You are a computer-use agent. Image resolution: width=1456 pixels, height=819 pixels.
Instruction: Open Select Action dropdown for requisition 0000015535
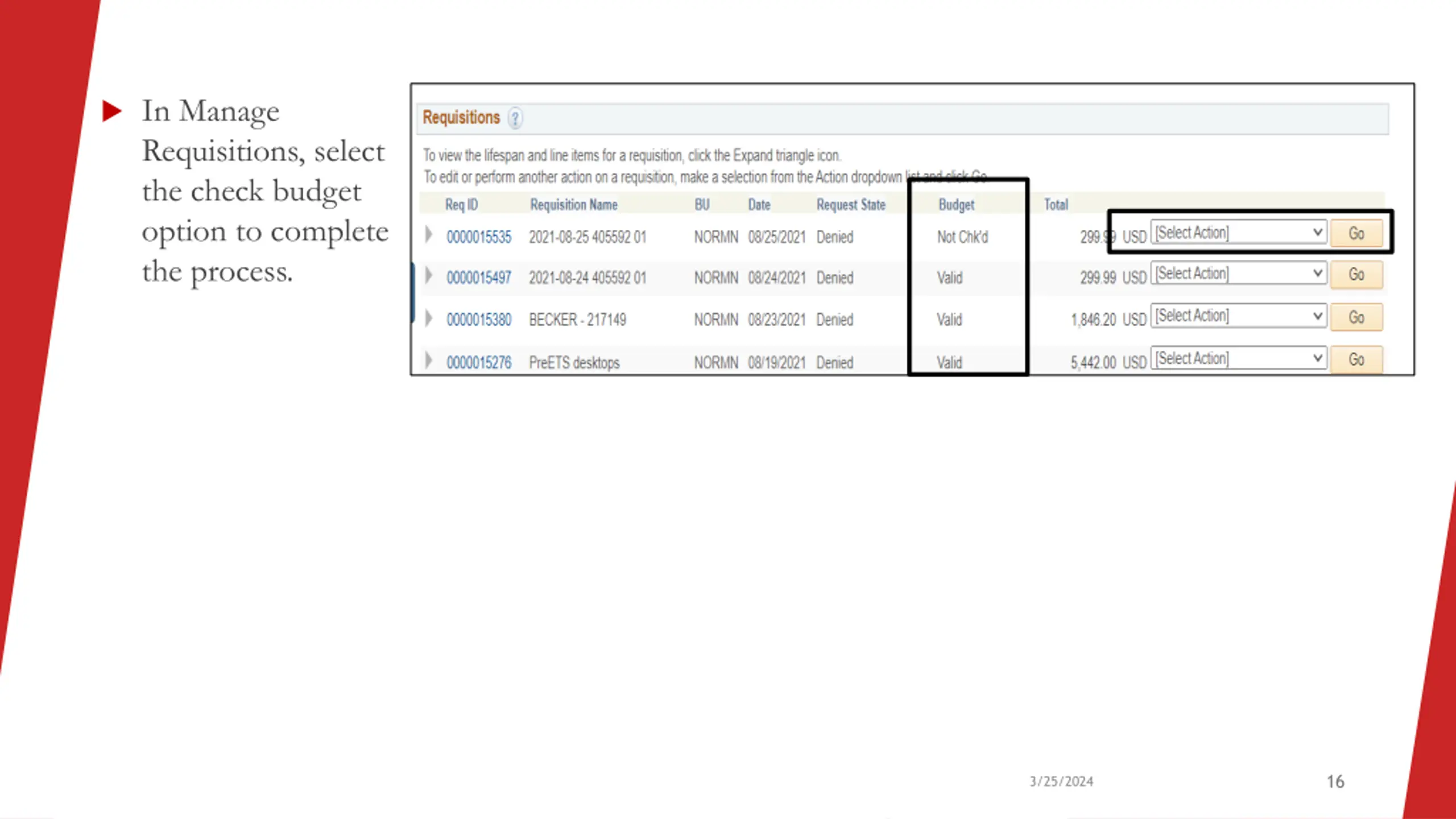click(x=1239, y=233)
